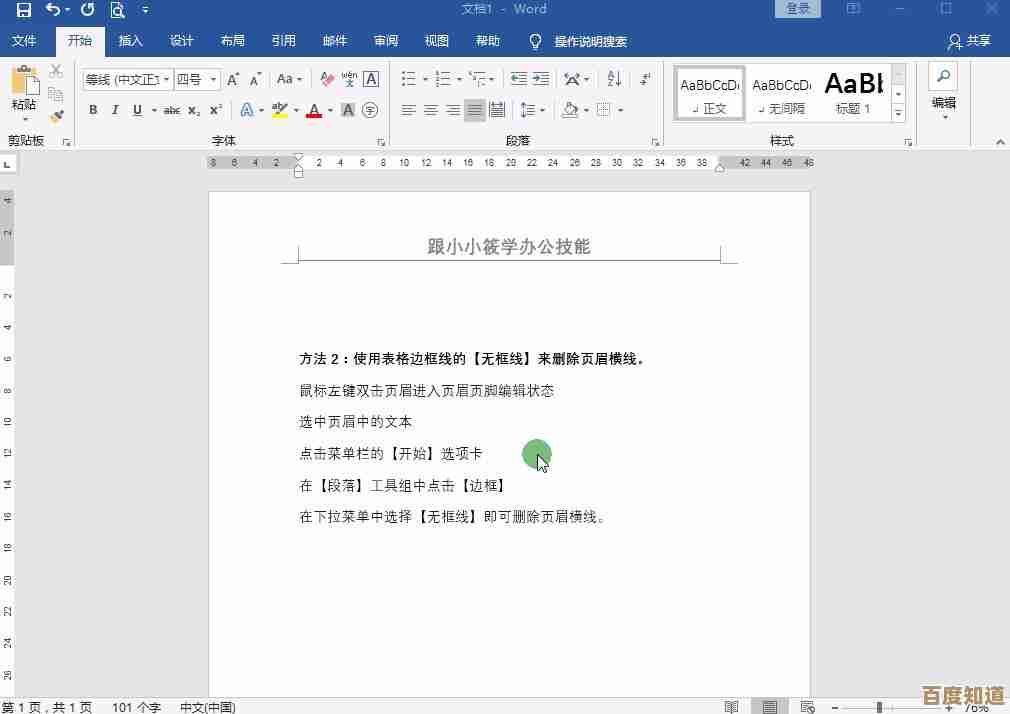Click the 登录 (Sign in) button
This screenshot has width=1010, height=714.
click(798, 9)
